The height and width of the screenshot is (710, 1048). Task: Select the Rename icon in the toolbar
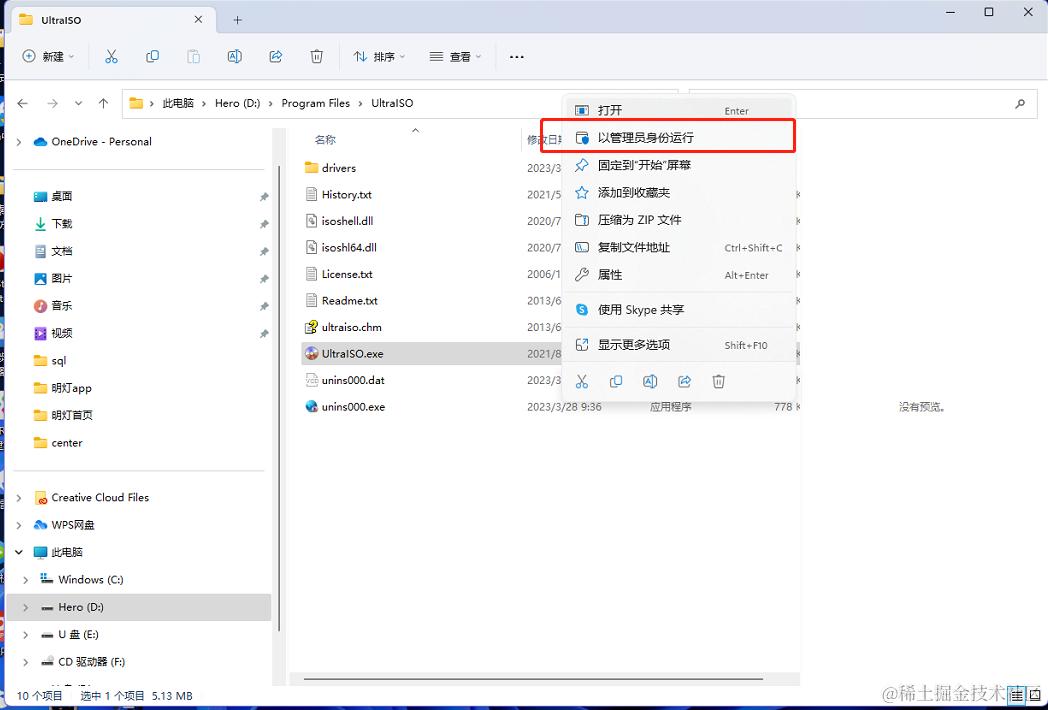point(234,57)
